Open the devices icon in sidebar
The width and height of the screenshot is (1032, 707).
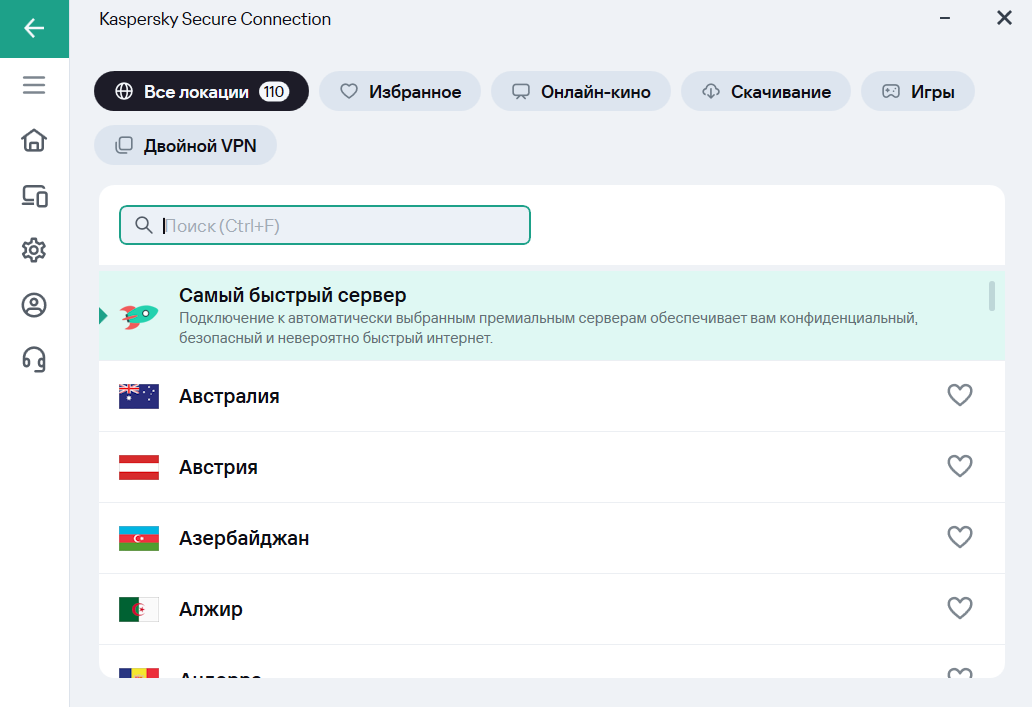coord(34,196)
